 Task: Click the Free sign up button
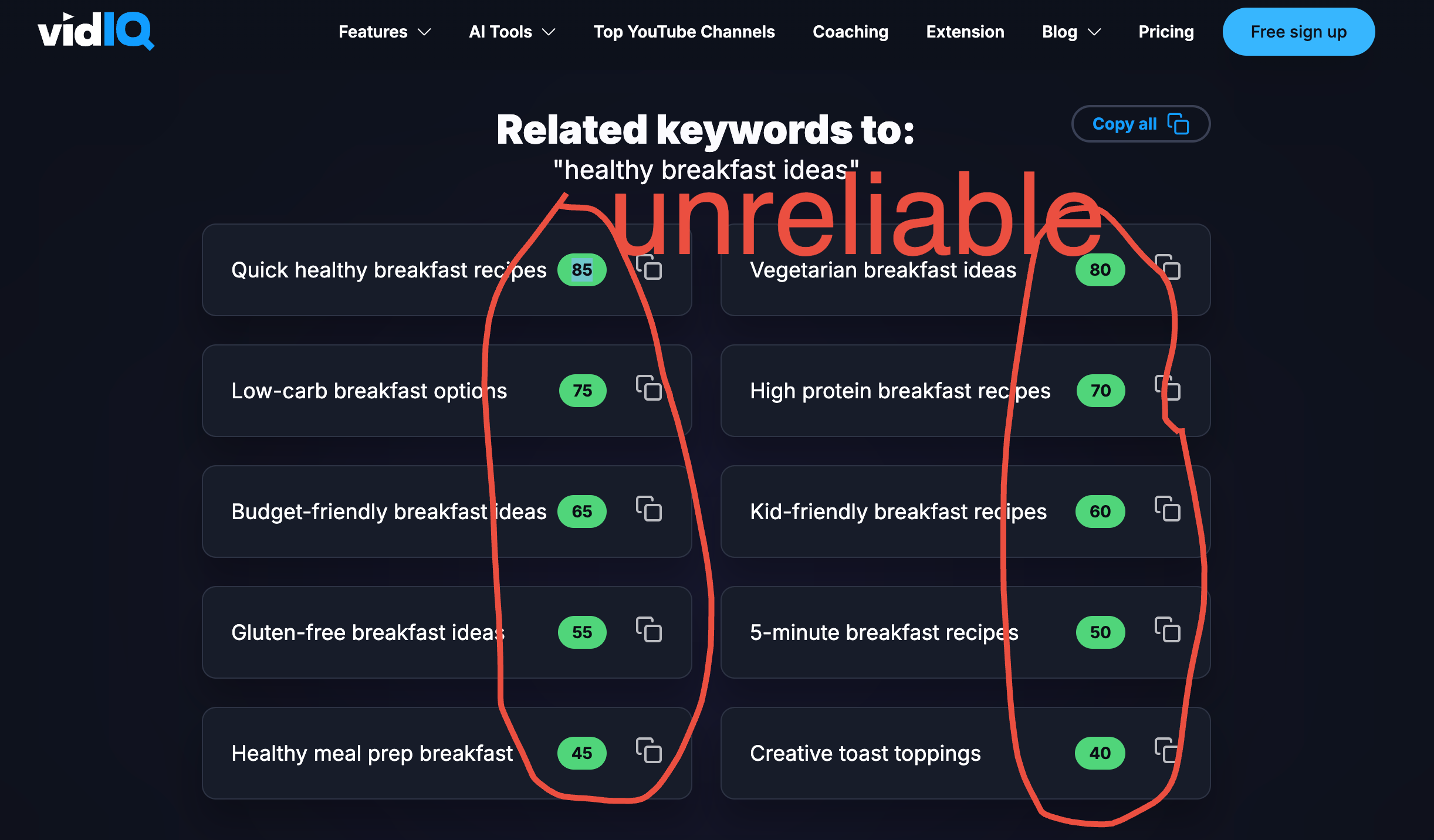(1298, 31)
